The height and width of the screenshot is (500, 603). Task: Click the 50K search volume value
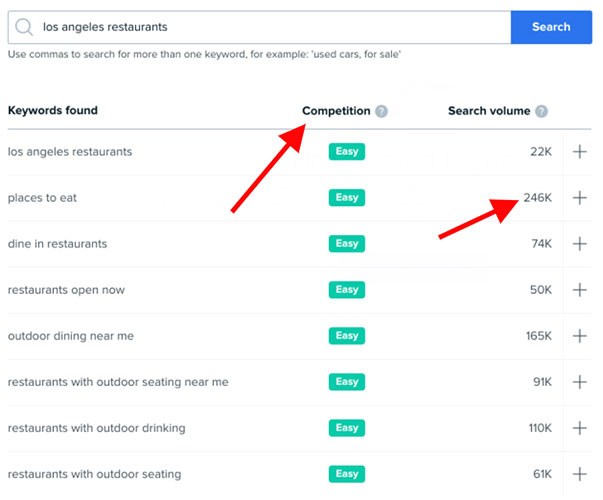coord(541,290)
